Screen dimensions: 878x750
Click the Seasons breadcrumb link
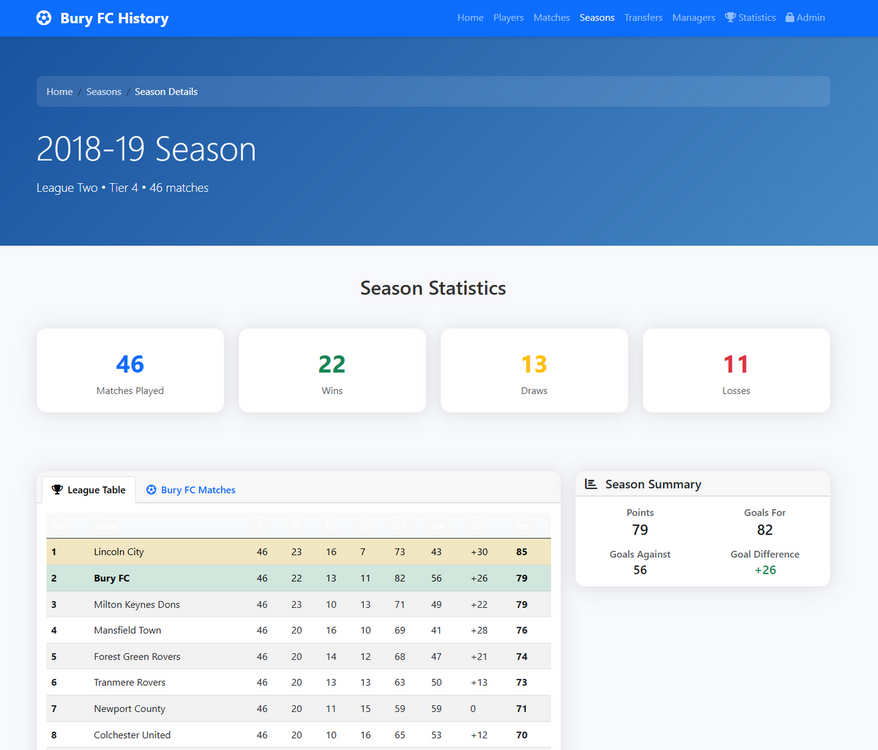(x=104, y=91)
